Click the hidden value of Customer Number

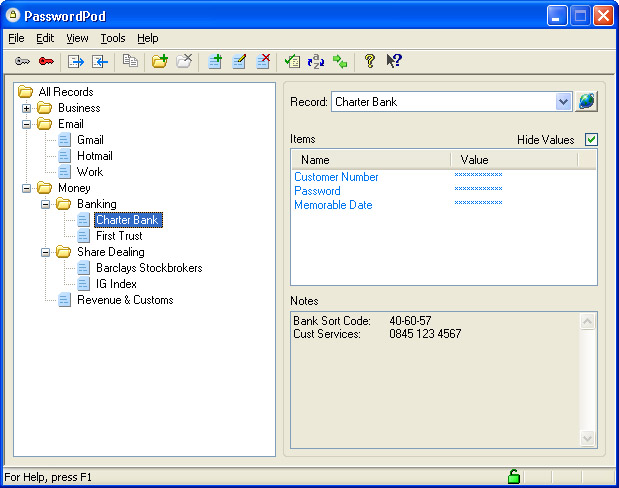click(x=478, y=175)
